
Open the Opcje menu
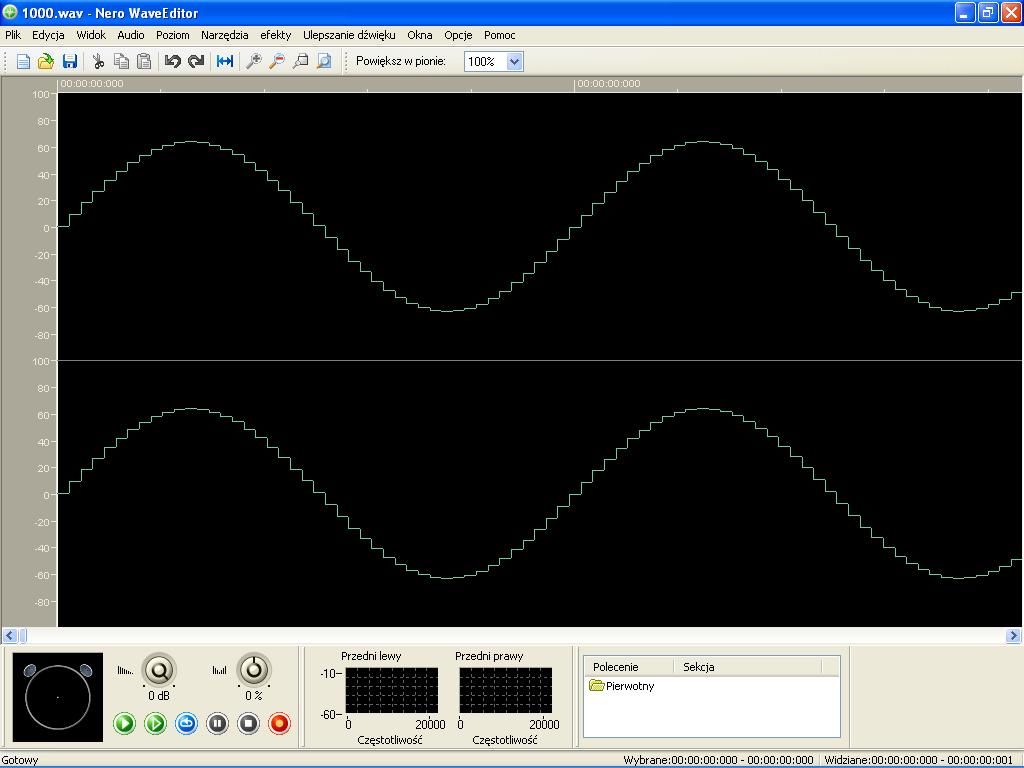(x=458, y=35)
